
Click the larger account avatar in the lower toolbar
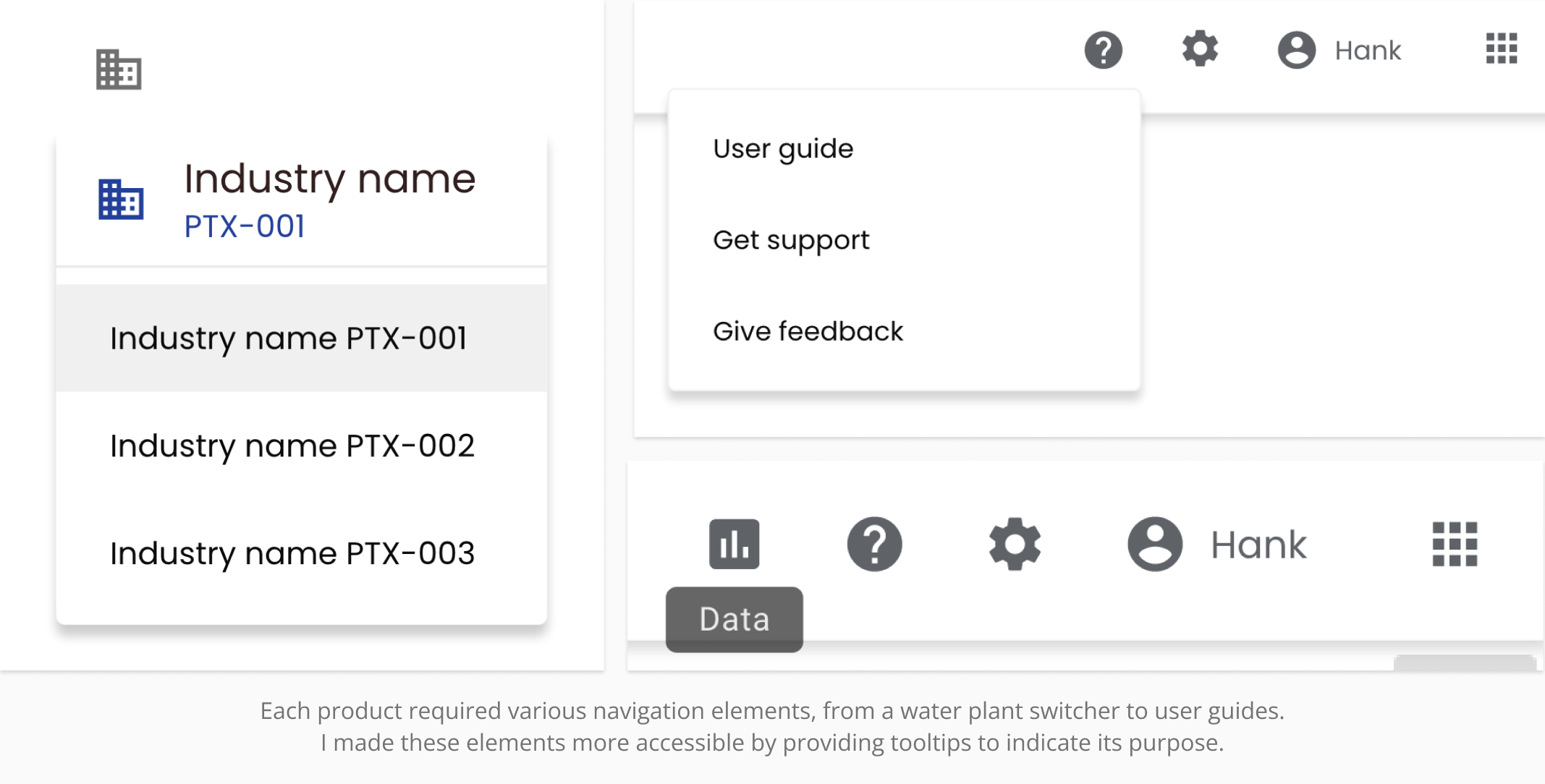click(1155, 544)
